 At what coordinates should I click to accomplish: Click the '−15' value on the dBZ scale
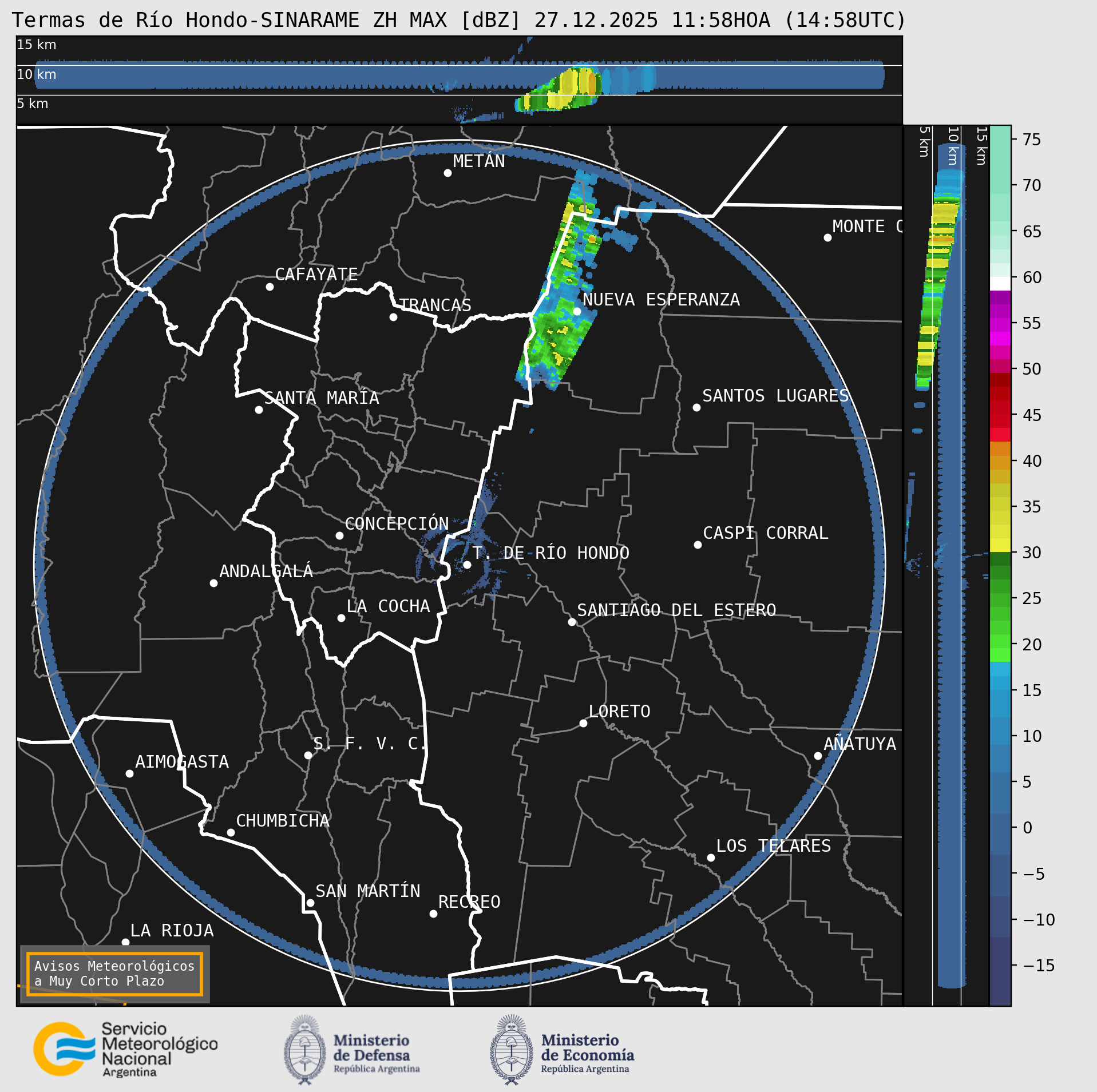point(1039,966)
